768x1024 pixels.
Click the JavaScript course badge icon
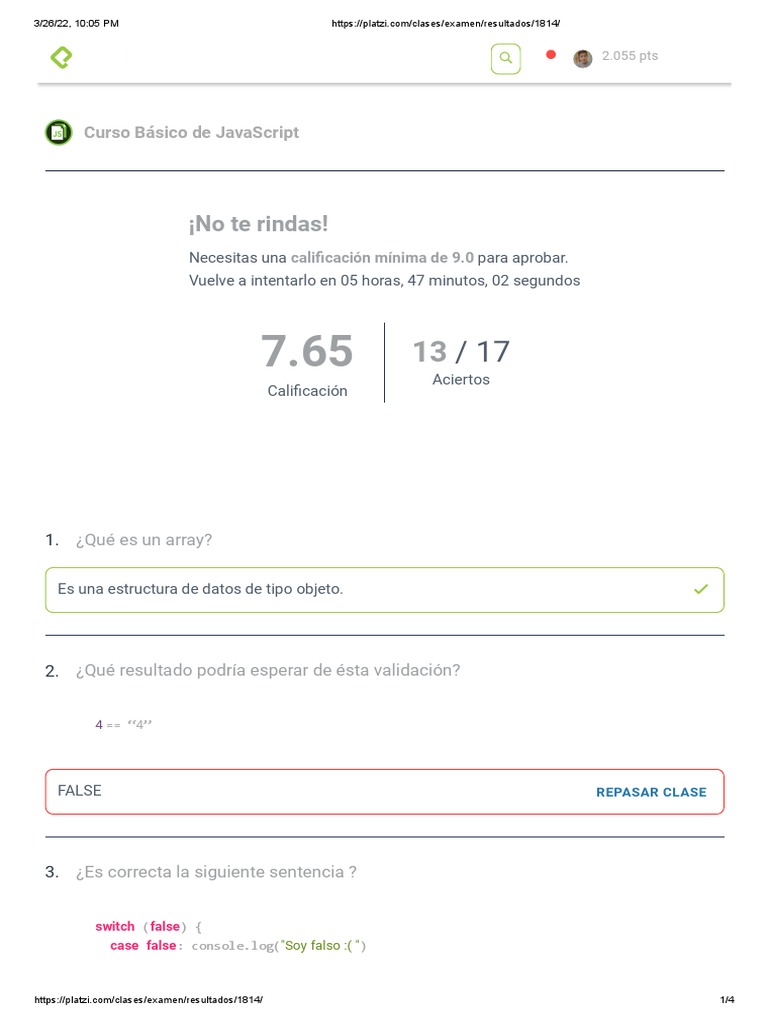pos(59,132)
